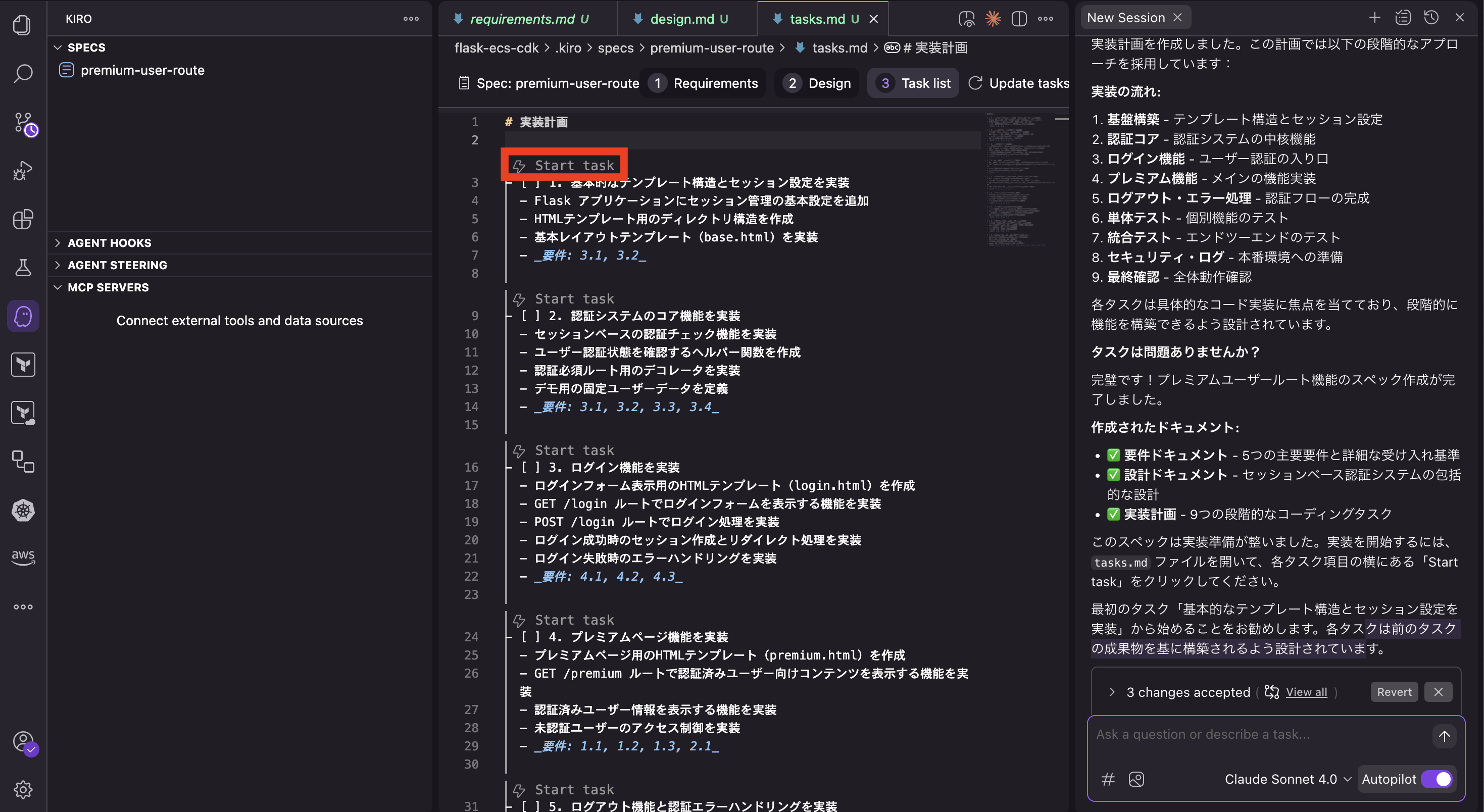This screenshot has width=1484, height=812.
Task: Open the Run and Debug panel
Action: (23, 170)
